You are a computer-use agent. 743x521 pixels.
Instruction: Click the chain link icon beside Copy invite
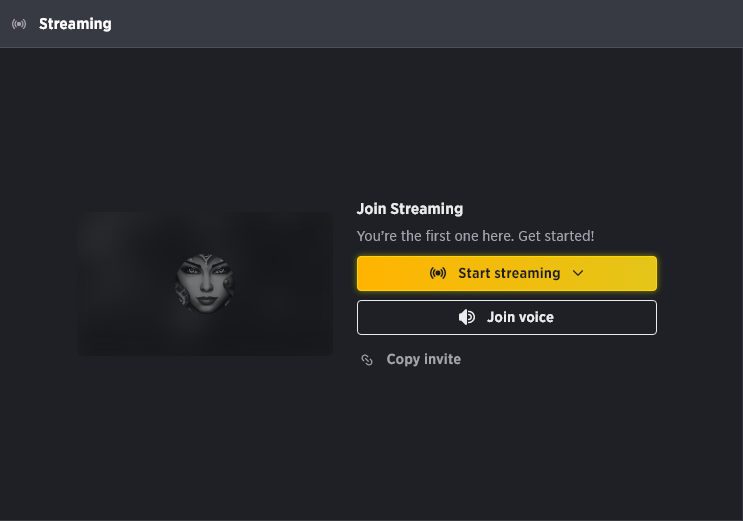click(x=367, y=360)
